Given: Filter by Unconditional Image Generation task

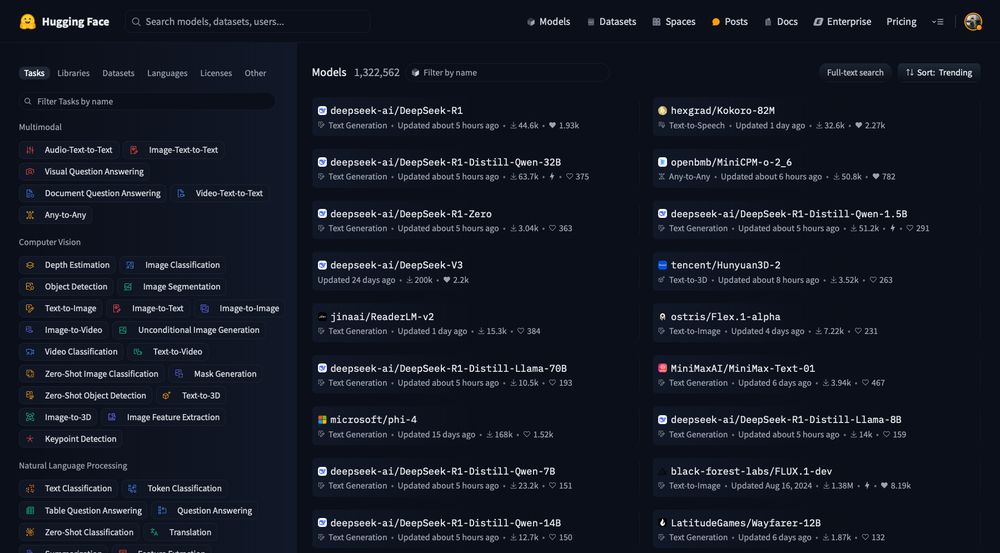Looking at the screenshot, I should point(189,330).
